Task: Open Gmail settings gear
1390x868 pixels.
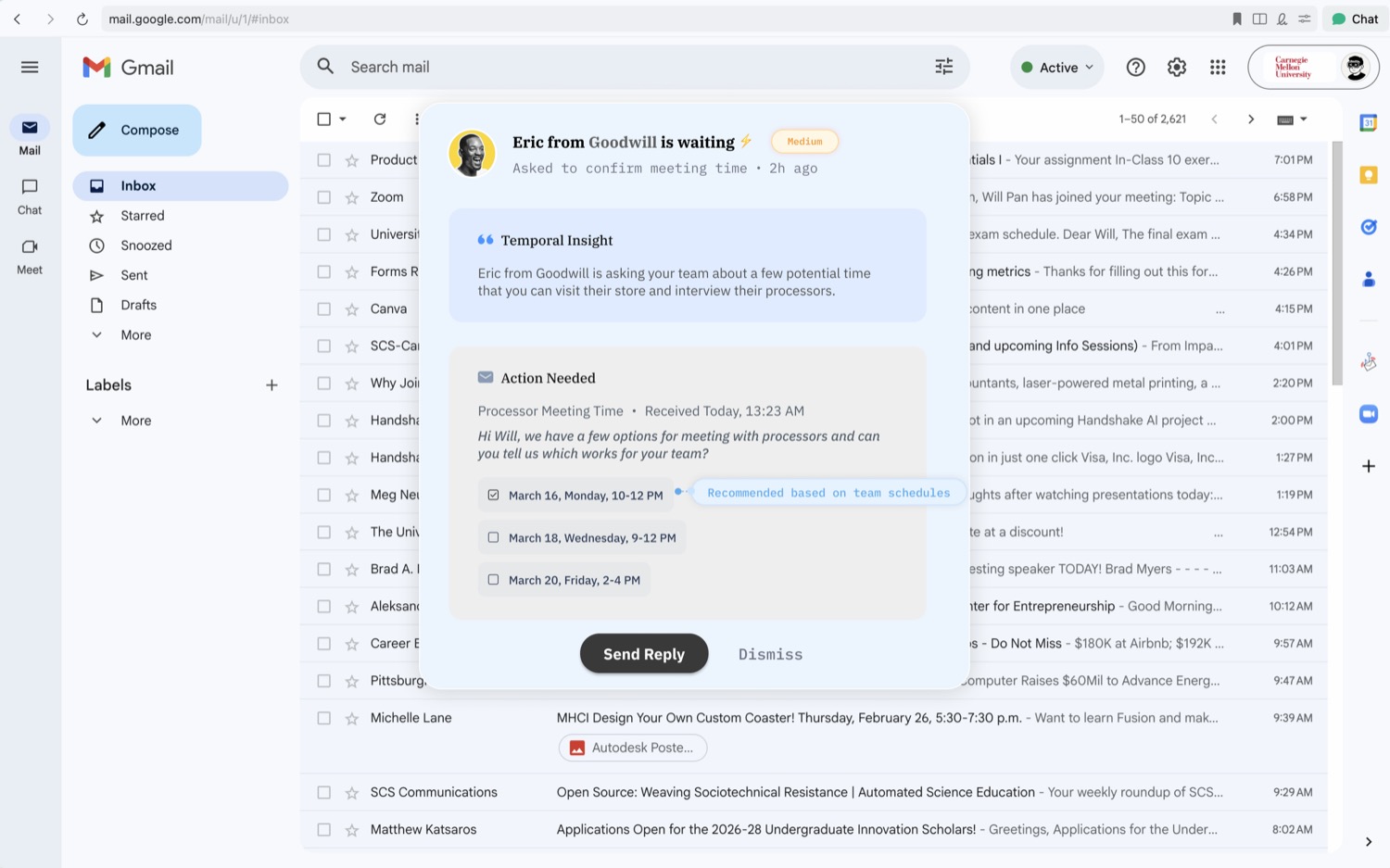Action: click(1176, 67)
